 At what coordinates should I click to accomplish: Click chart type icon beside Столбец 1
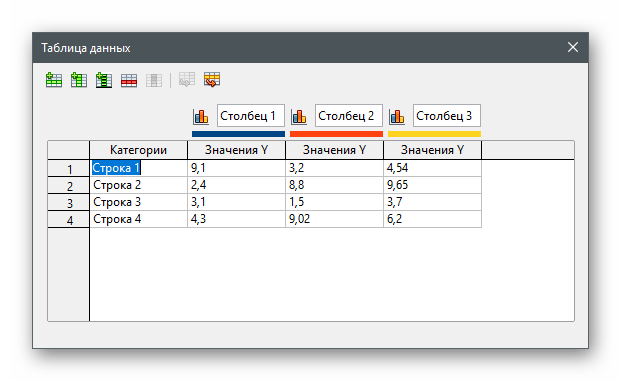point(201,116)
